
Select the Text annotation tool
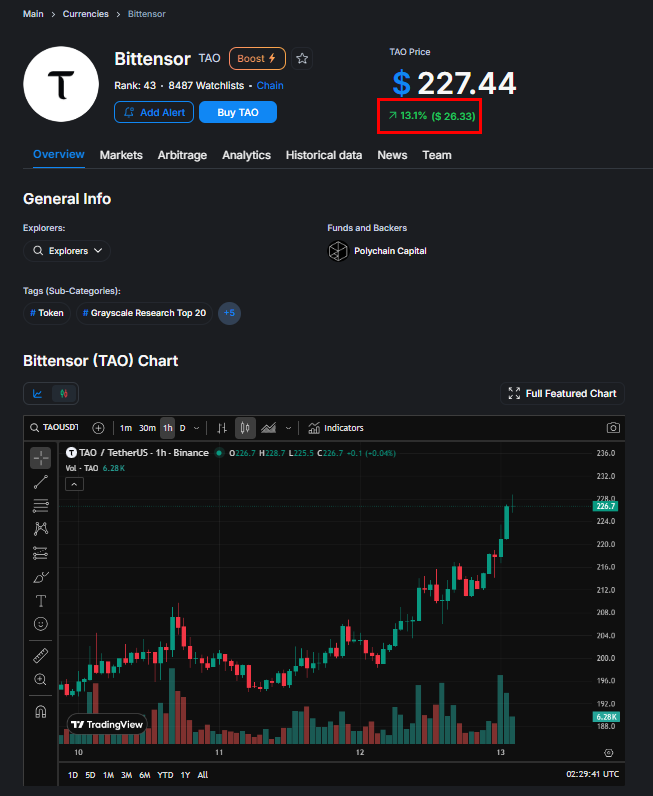(41, 601)
